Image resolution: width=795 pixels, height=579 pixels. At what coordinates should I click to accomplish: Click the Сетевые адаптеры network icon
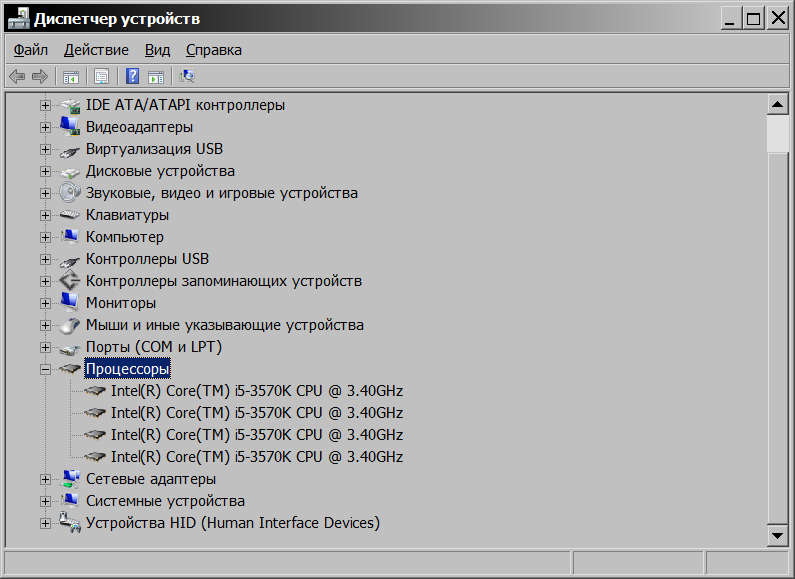point(69,479)
